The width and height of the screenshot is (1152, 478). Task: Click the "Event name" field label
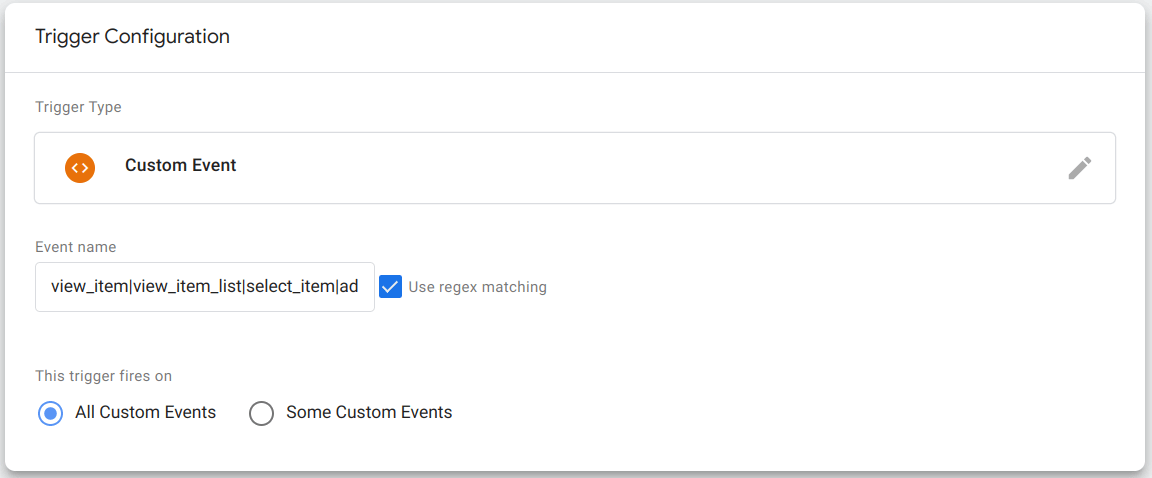[x=76, y=247]
